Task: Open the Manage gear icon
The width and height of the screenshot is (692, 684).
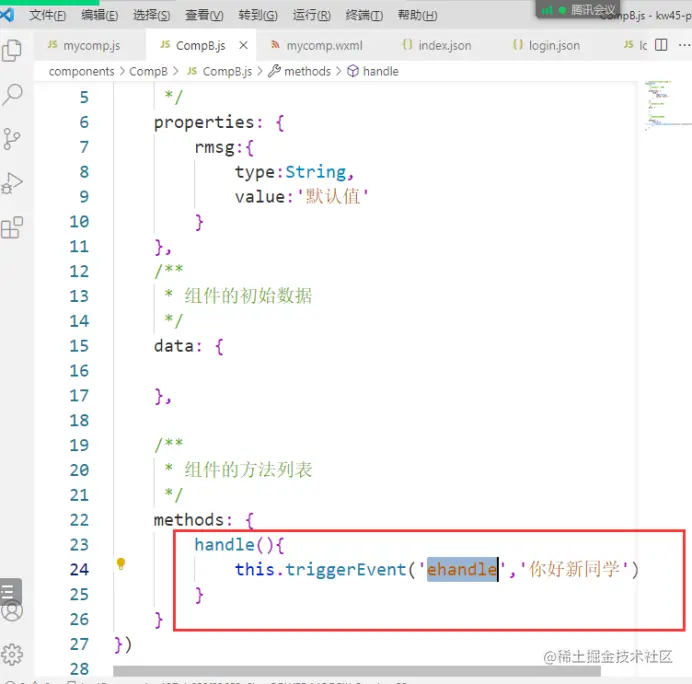Action: (12, 654)
